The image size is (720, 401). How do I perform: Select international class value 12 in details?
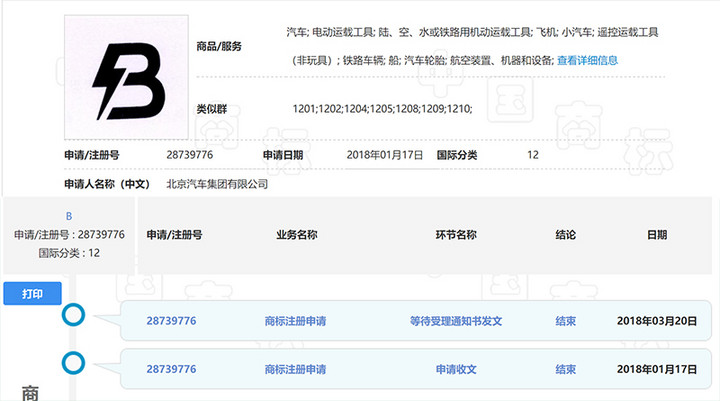pyautogui.click(x=533, y=155)
